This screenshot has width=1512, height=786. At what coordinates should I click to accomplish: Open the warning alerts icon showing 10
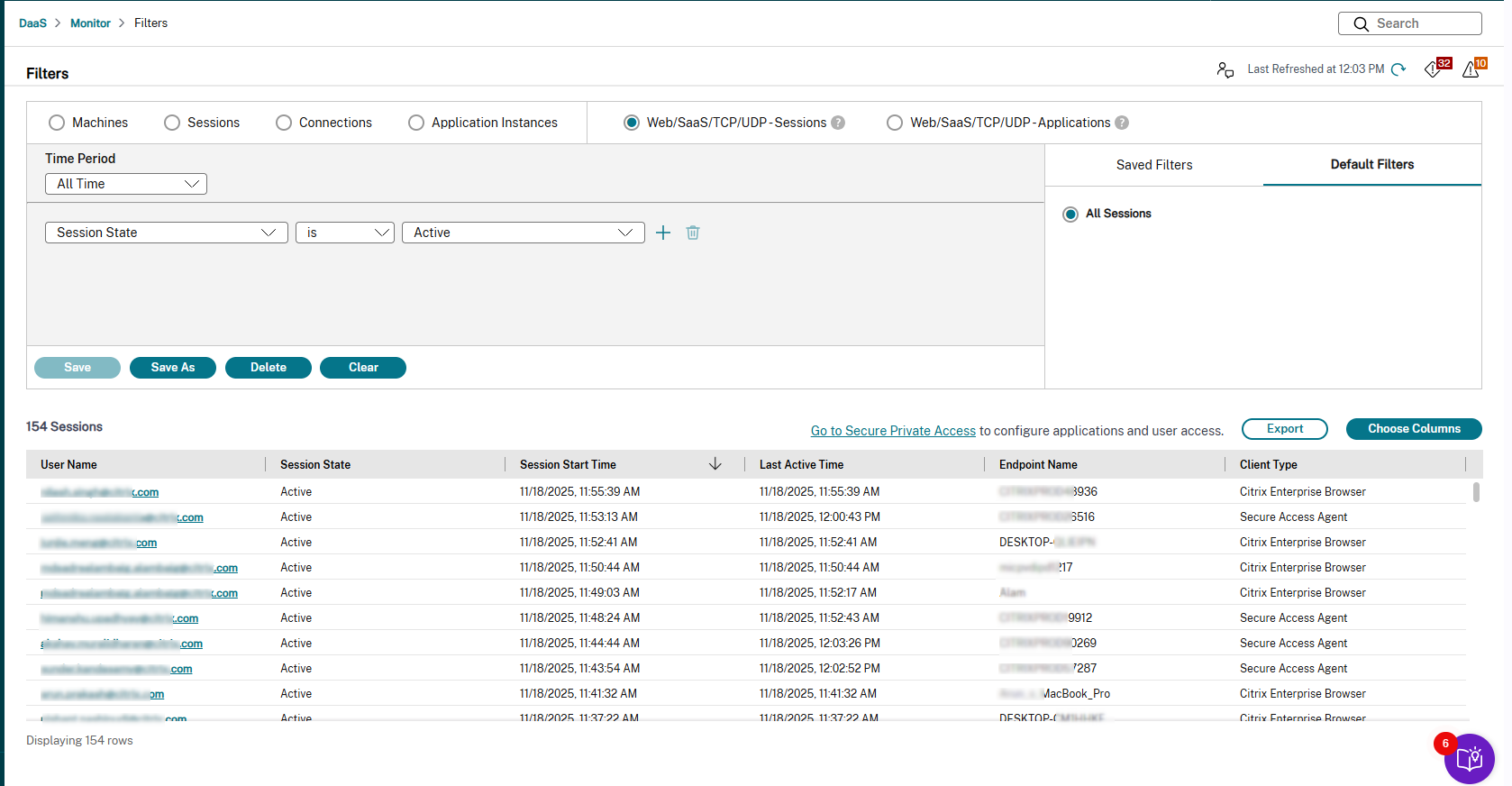tap(1471, 69)
